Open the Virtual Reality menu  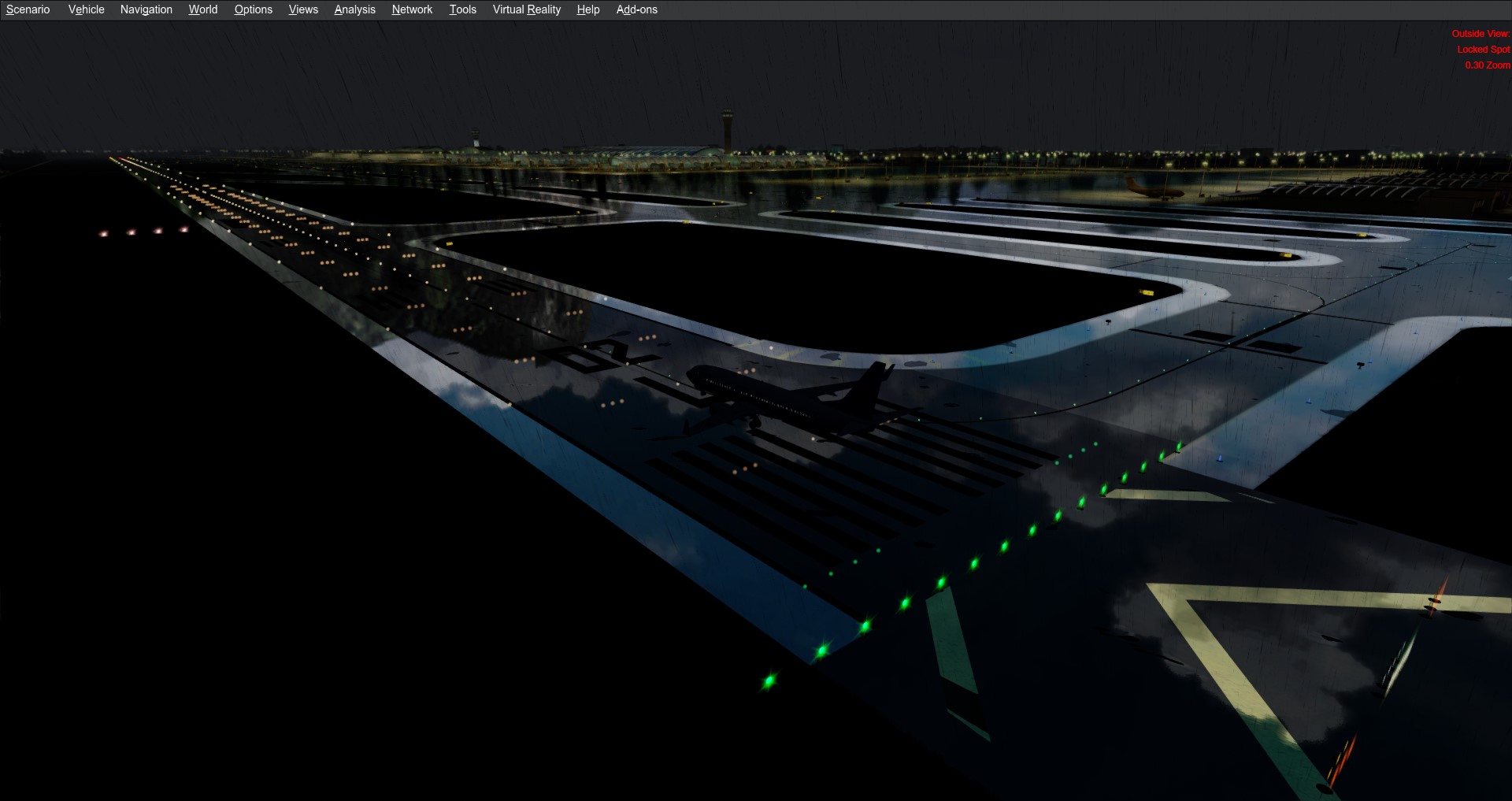(x=526, y=9)
